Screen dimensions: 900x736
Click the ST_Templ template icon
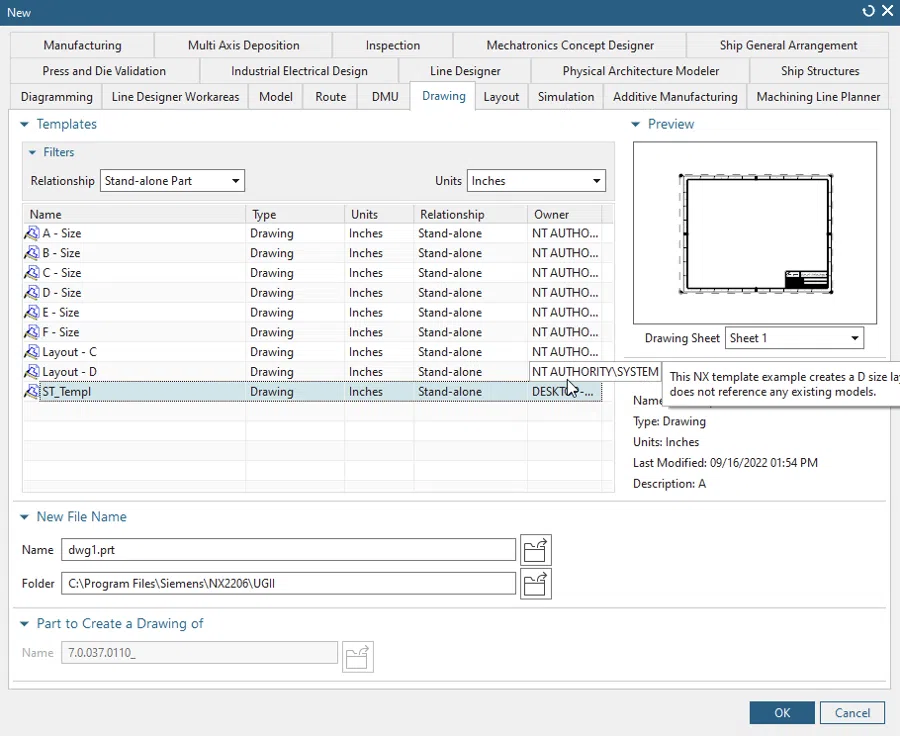(x=32, y=392)
